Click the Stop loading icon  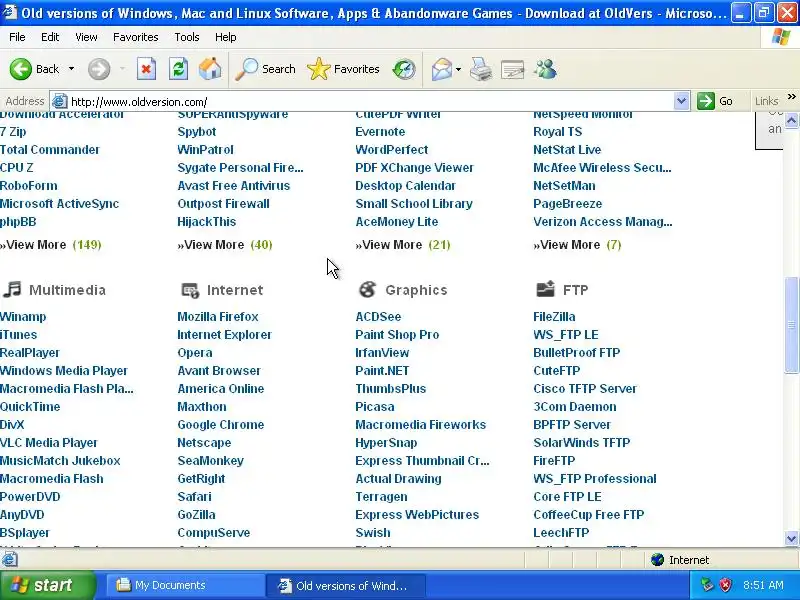pyautogui.click(x=146, y=69)
